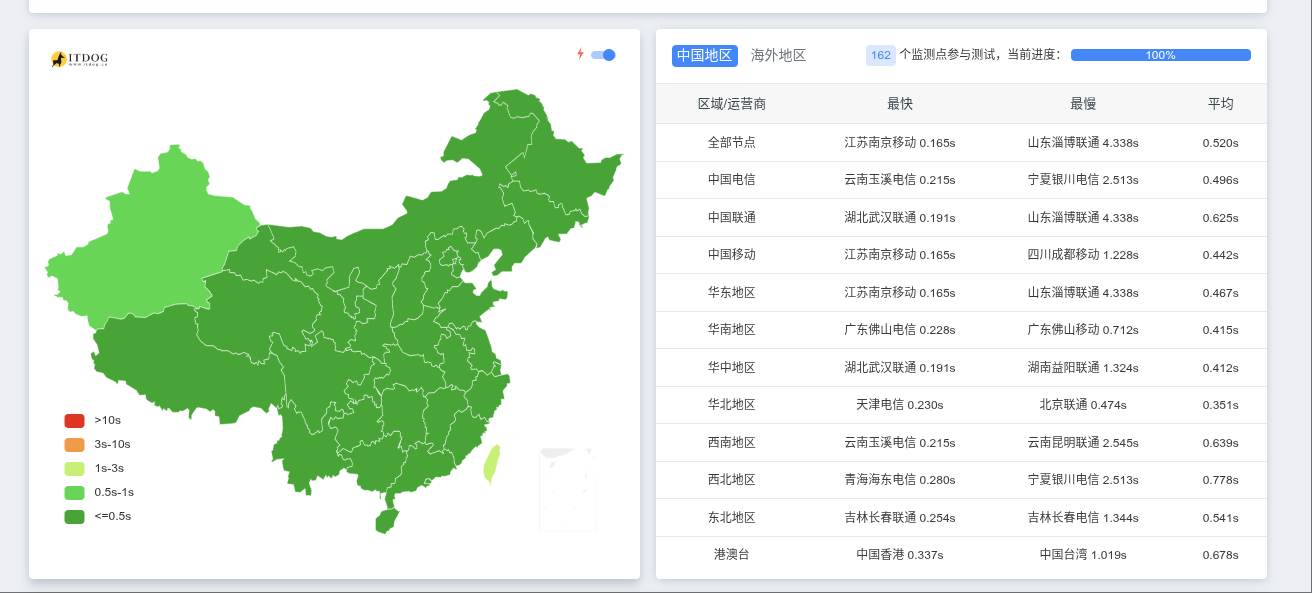Click Hainan island on the map

[386, 521]
